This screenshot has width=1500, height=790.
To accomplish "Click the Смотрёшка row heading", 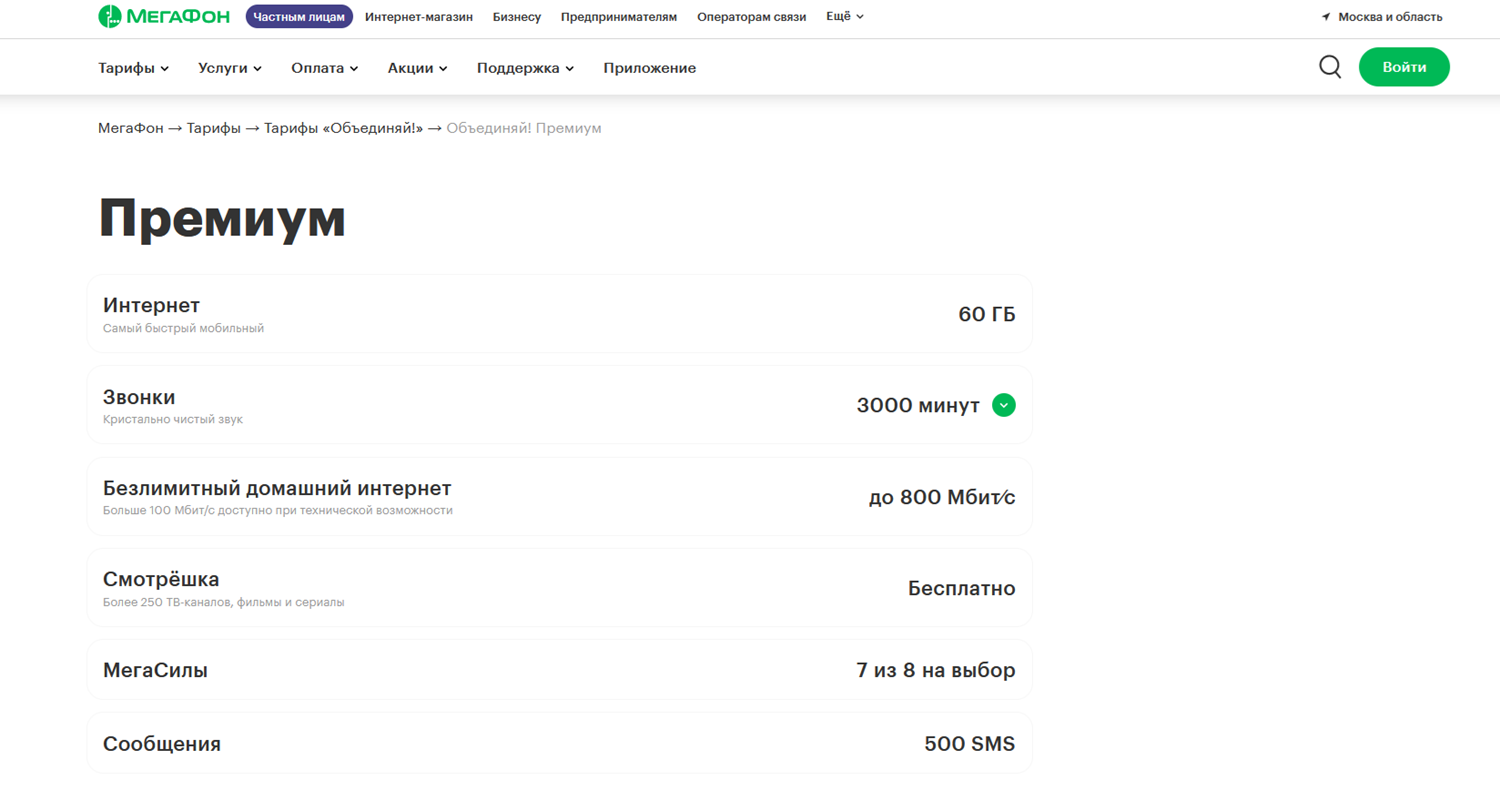I will coord(161,579).
